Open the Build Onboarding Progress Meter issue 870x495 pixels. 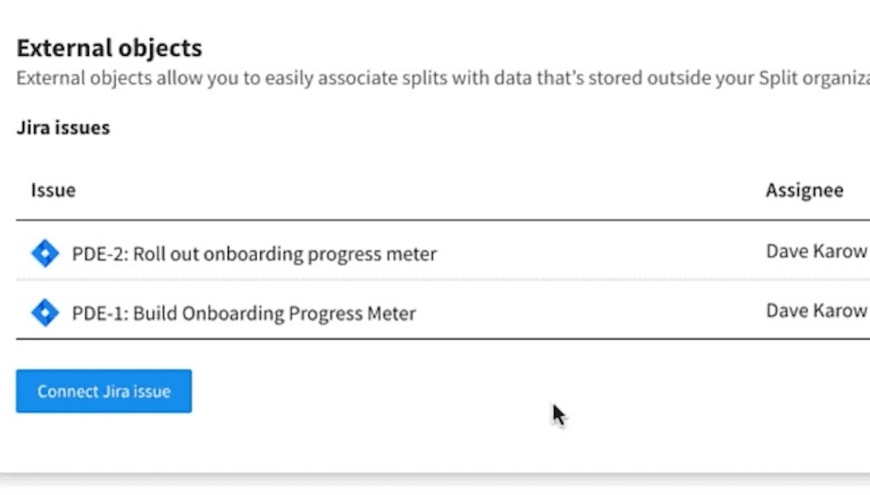pos(244,313)
